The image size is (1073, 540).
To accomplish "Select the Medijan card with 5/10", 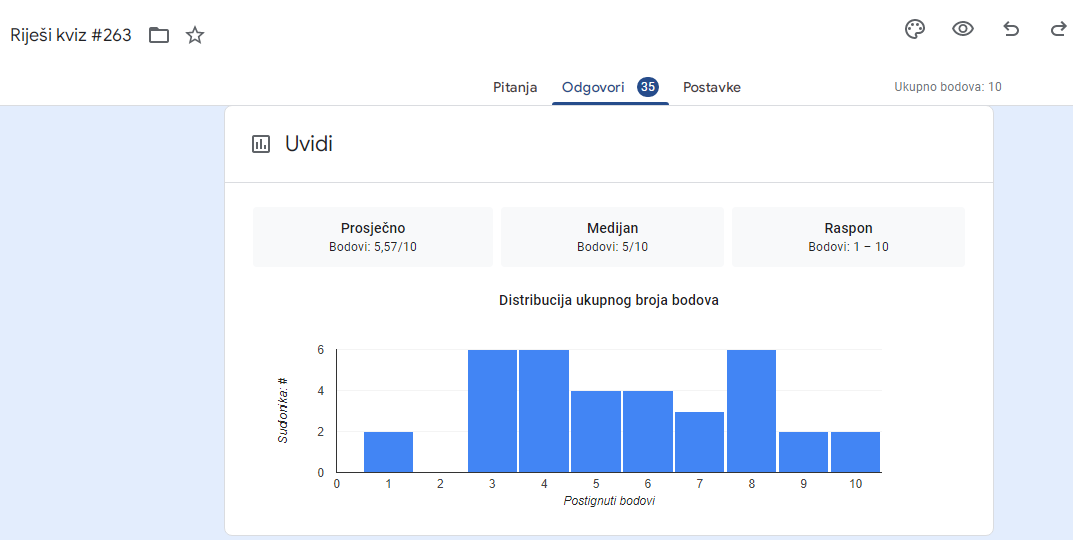I will click(612, 237).
